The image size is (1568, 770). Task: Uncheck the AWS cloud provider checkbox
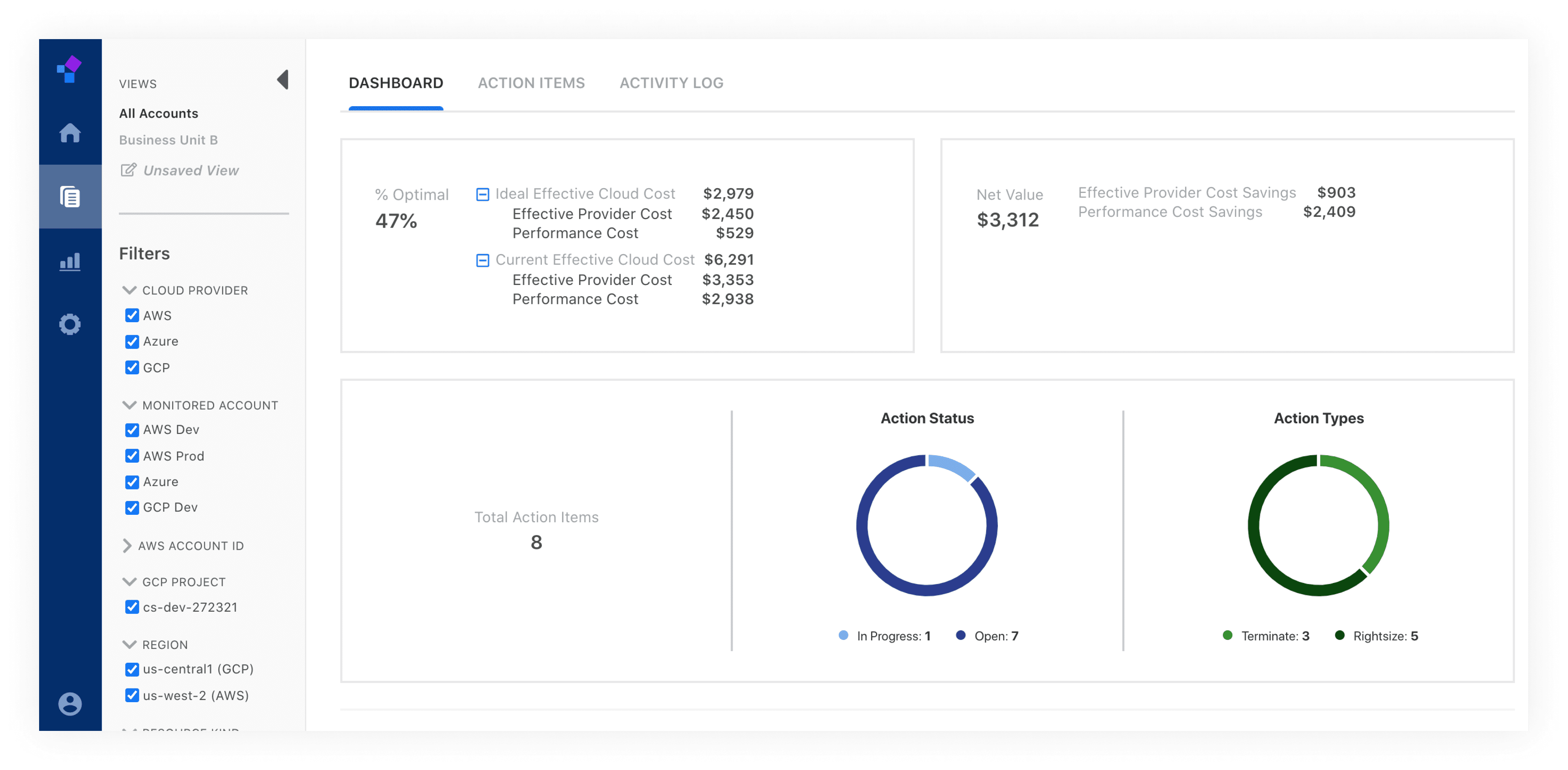click(x=132, y=315)
